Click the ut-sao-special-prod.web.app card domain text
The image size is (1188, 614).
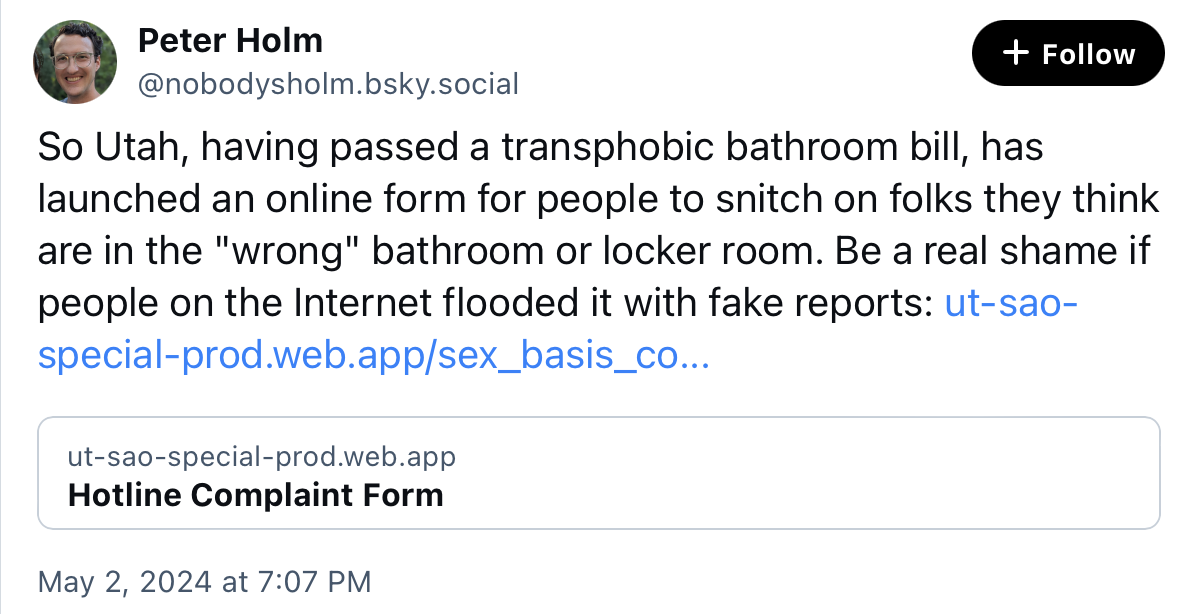(261, 457)
